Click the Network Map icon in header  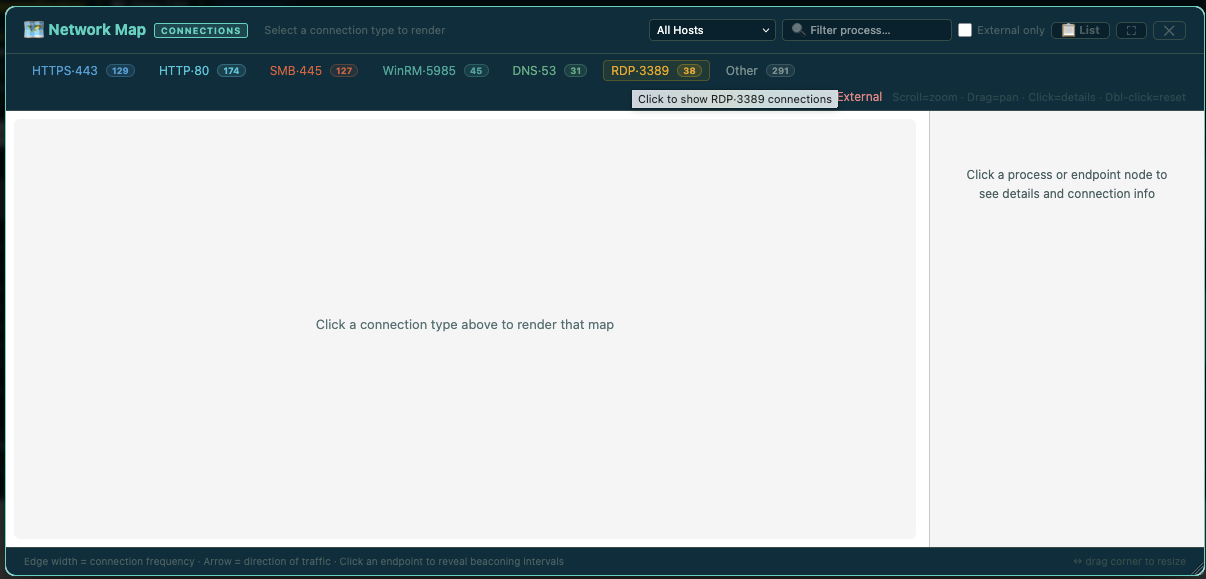tap(34, 30)
